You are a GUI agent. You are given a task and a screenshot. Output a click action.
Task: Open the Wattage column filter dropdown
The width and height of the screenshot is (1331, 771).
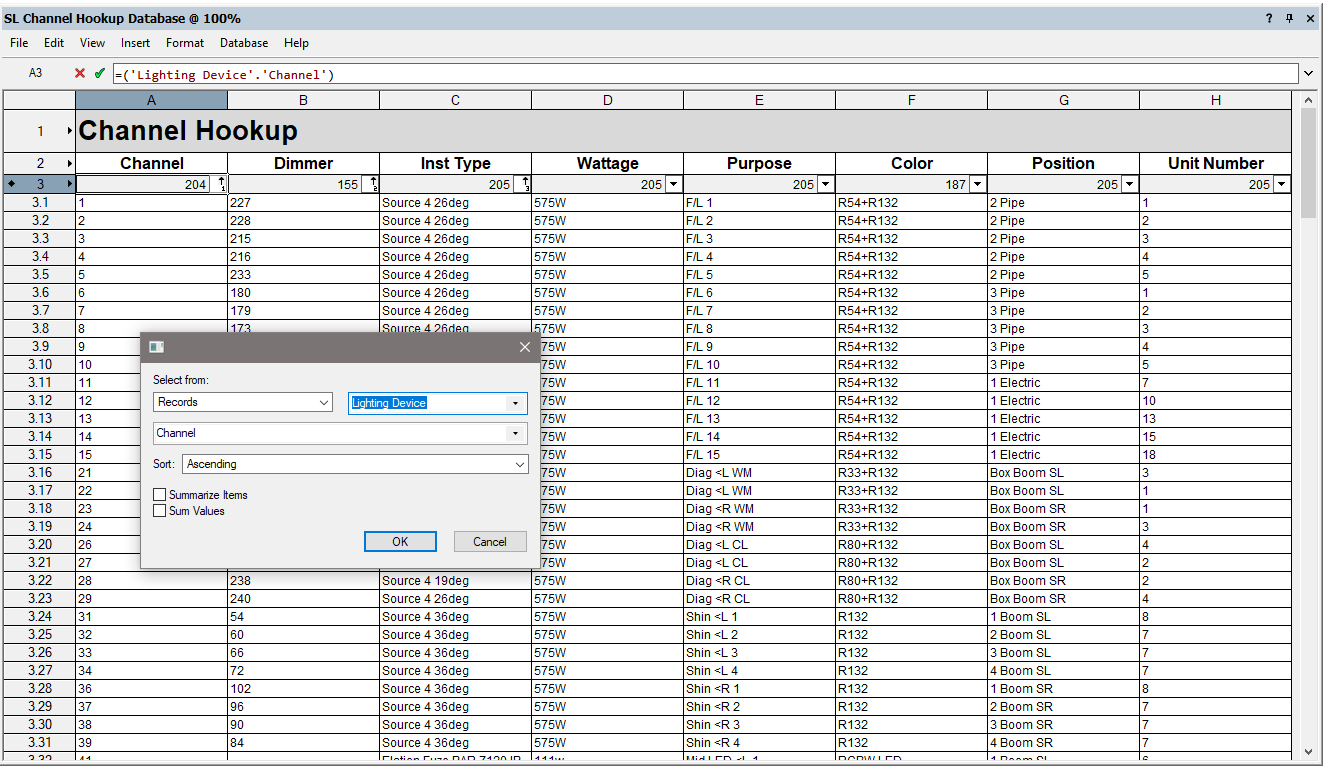pyautogui.click(x=673, y=184)
